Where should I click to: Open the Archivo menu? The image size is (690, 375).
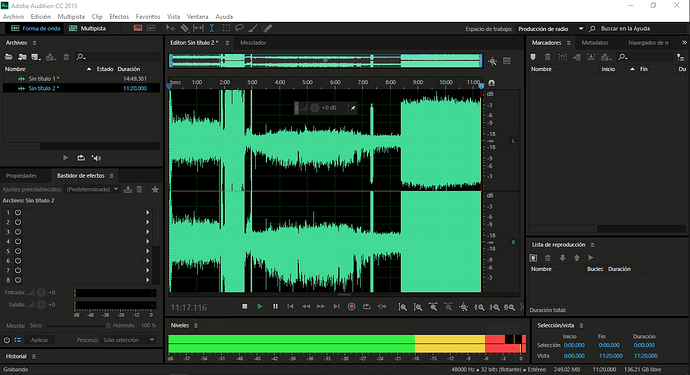pyautogui.click(x=13, y=16)
